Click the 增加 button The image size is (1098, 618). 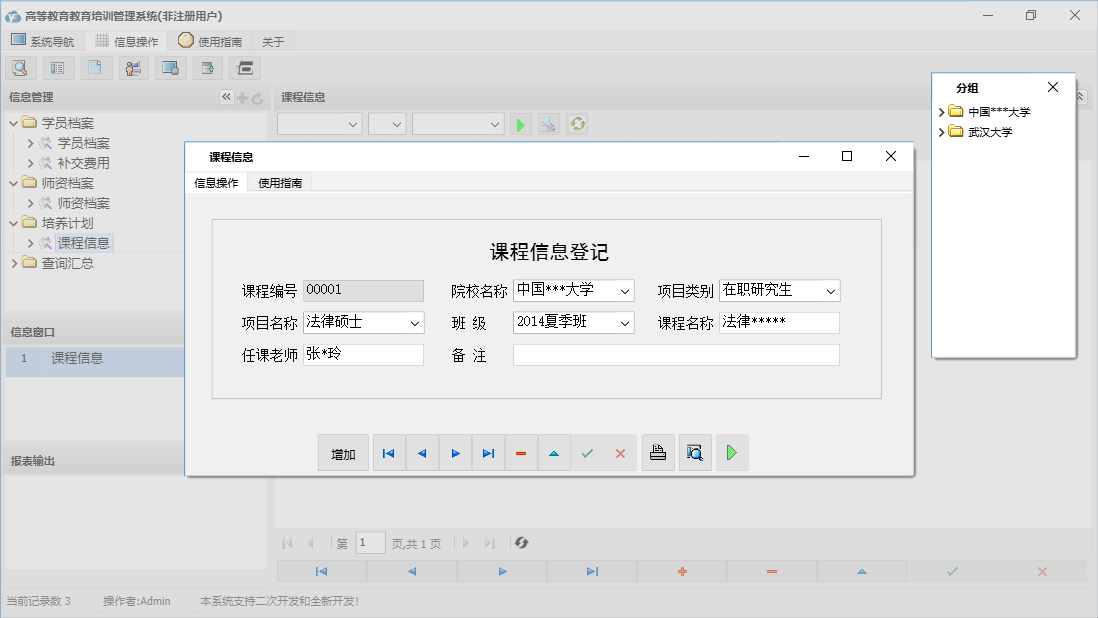point(343,452)
